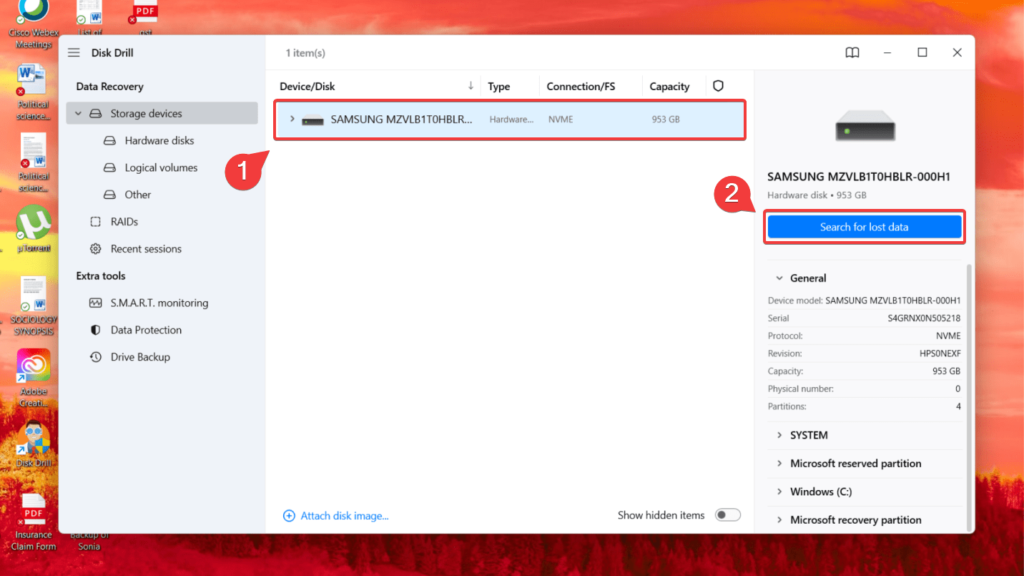Click the shield column header icon
This screenshot has width=1024, height=576.
718,87
